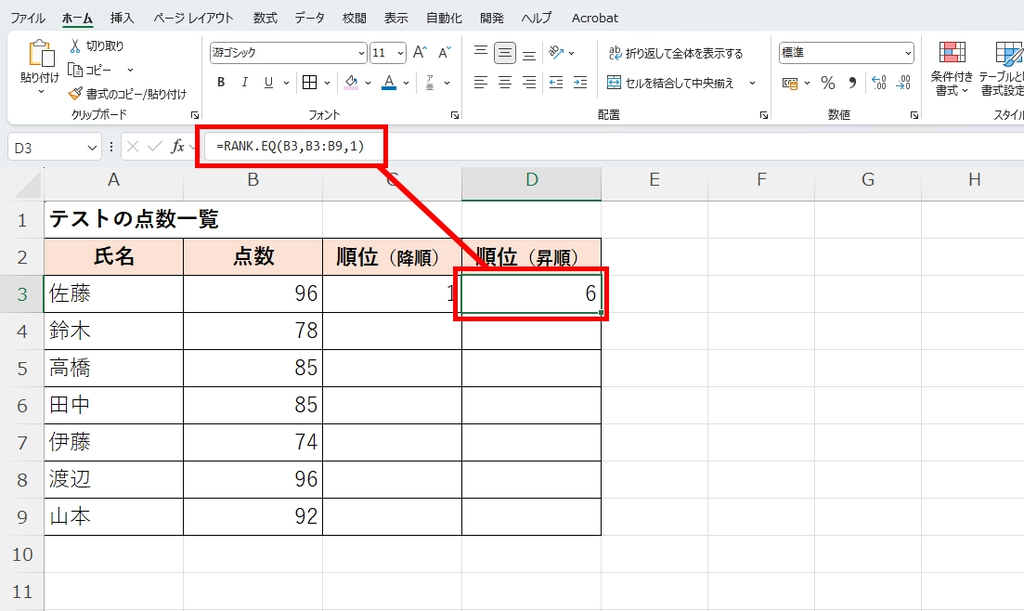Expand the fill color dropdown arrow
Image resolution: width=1024 pixels, height=611 pixels.
click(368, 83)
